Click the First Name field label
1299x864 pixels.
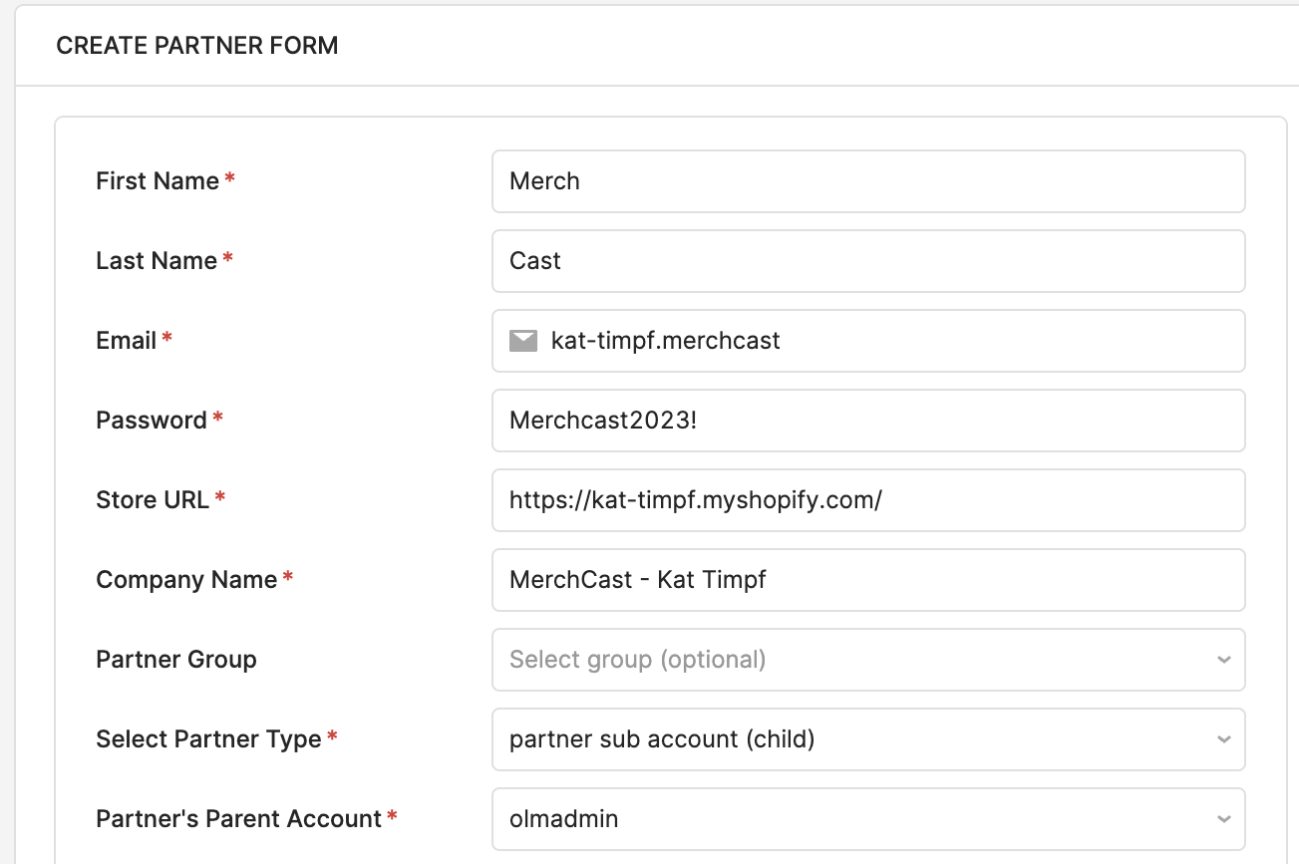pos(157,181)
